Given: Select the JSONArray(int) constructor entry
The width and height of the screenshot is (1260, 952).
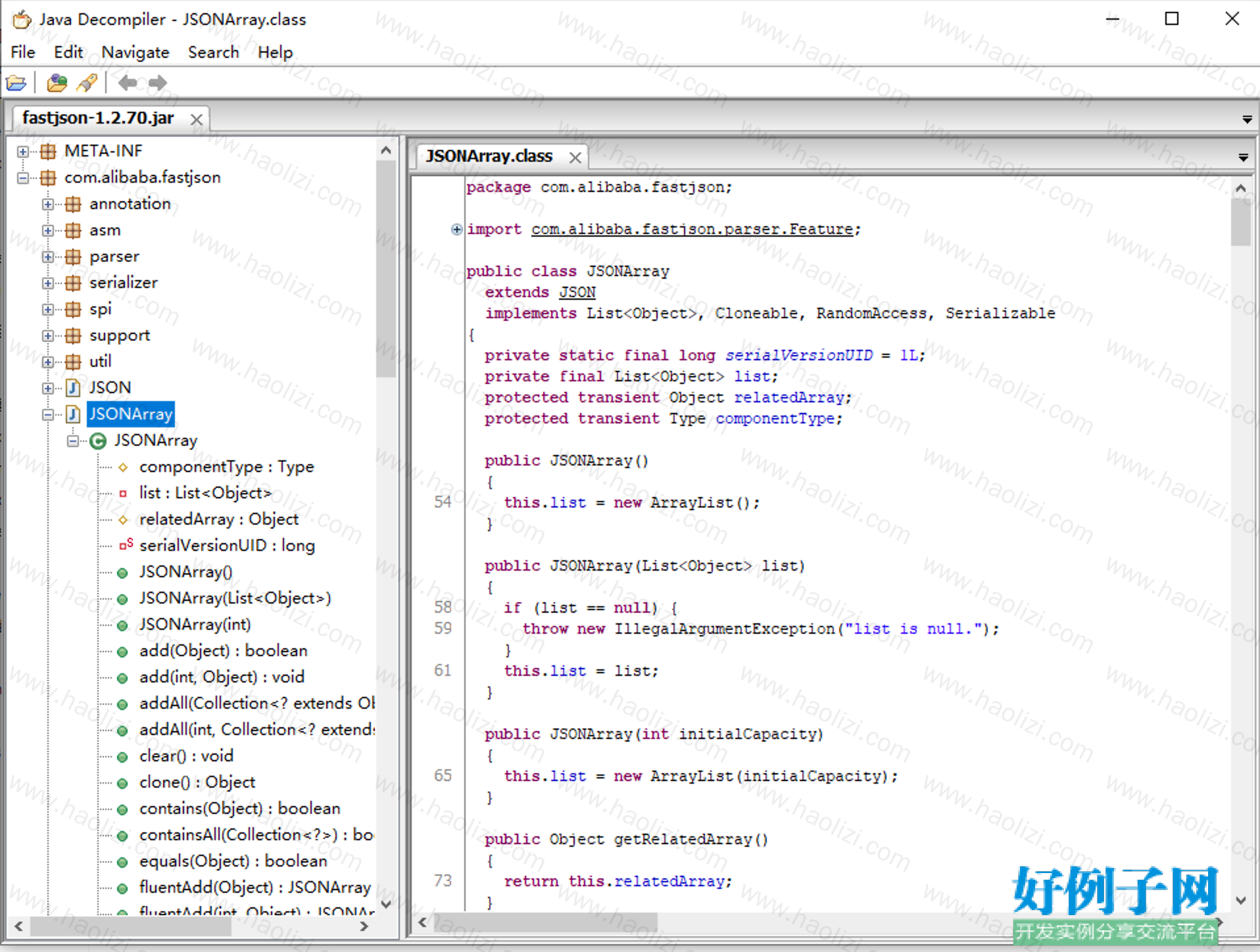Looking at the screenshot, I should point(195,625).
